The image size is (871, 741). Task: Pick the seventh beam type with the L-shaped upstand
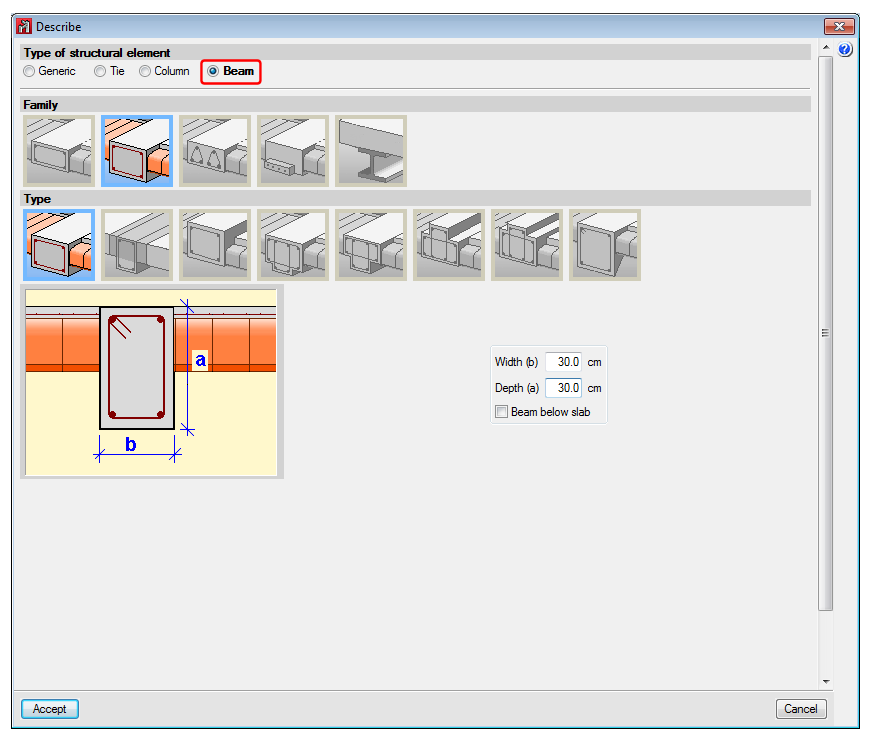point(527,245)
